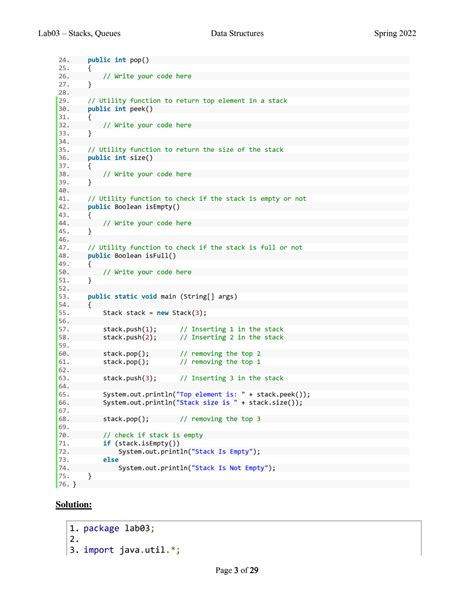
Task: Click the comment 'Utility function to return the size of the stack'
Action: (x=185, y=149)
